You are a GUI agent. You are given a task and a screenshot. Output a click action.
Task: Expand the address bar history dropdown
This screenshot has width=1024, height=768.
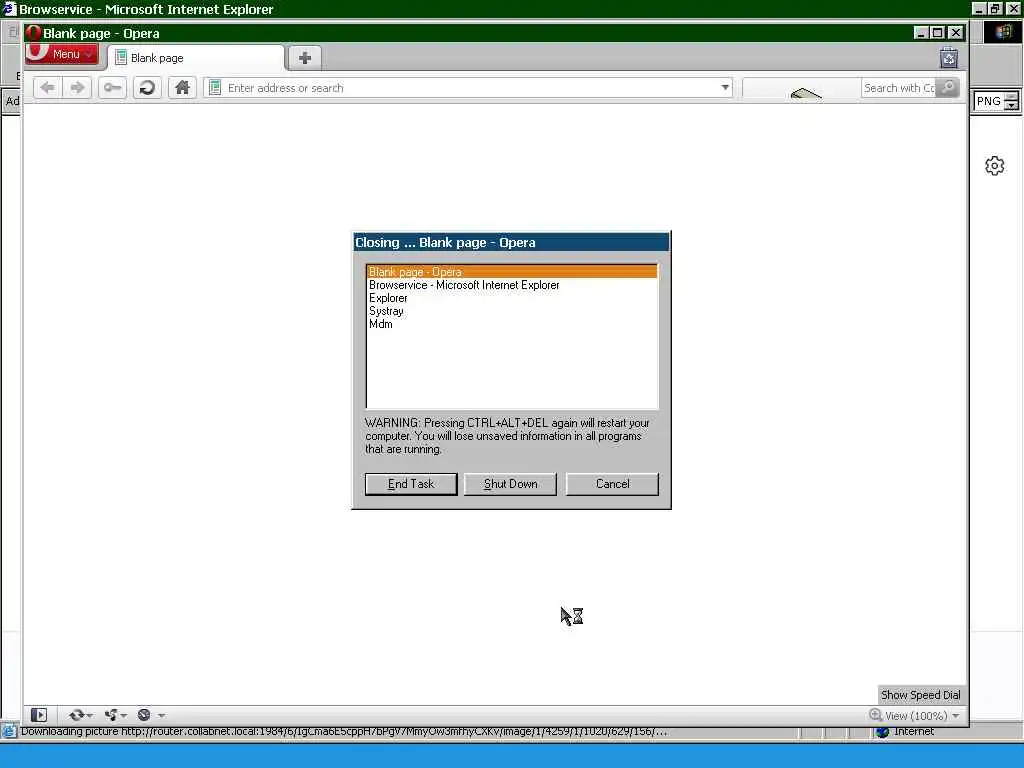[x=724, y=88]
